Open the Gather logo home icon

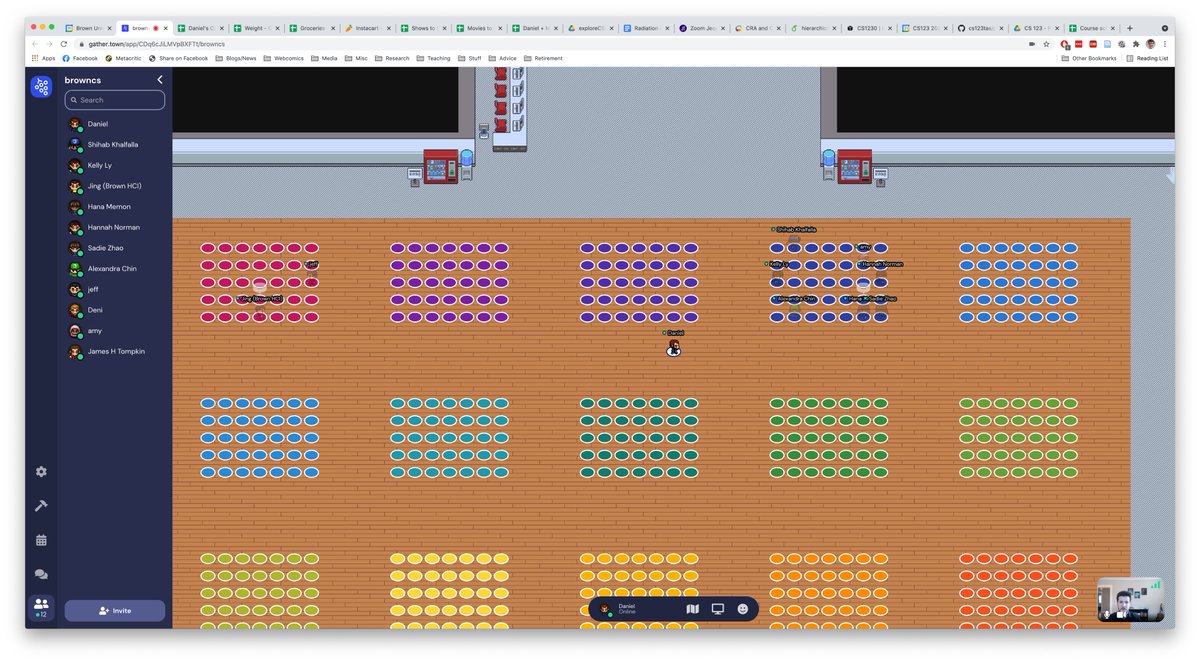pyautogui.click(x=41, y=87)
